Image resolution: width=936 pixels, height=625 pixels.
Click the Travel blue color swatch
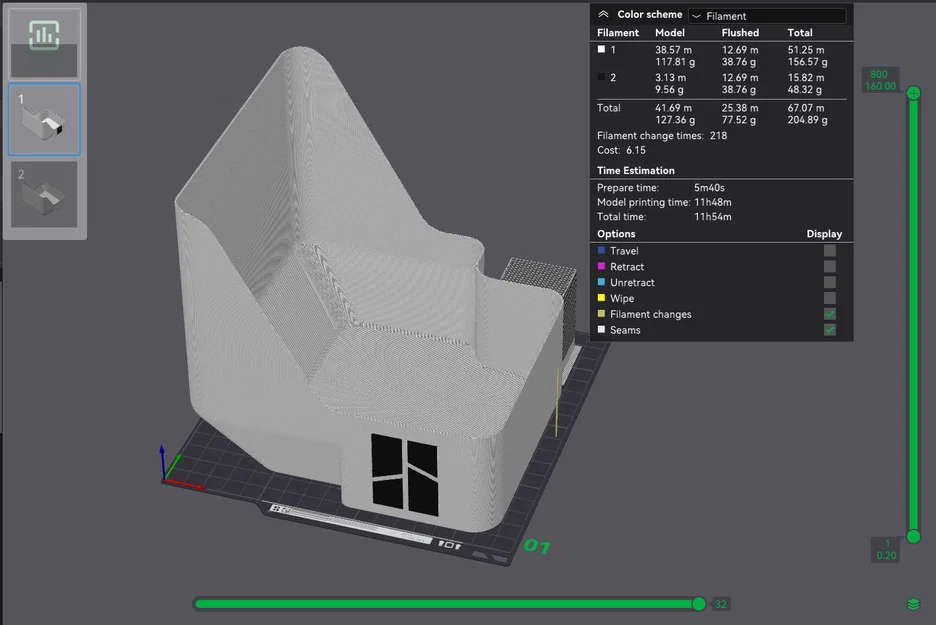601,250
